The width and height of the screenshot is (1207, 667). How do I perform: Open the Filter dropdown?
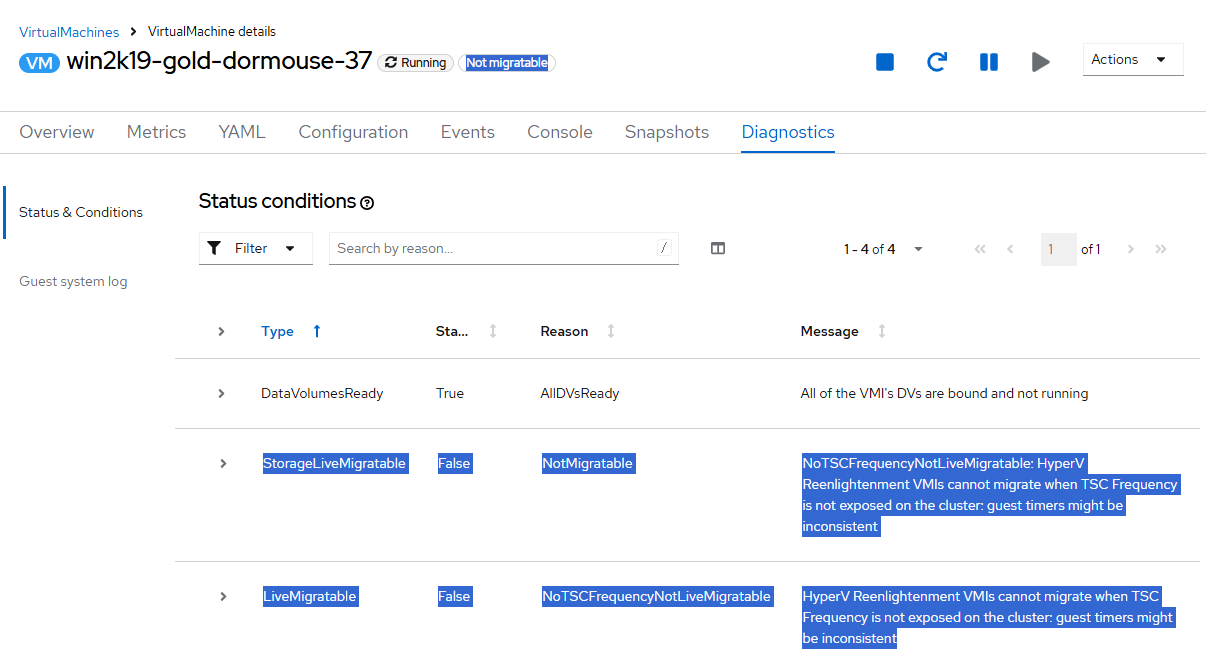pyautogui.click(x=256, y=248)
